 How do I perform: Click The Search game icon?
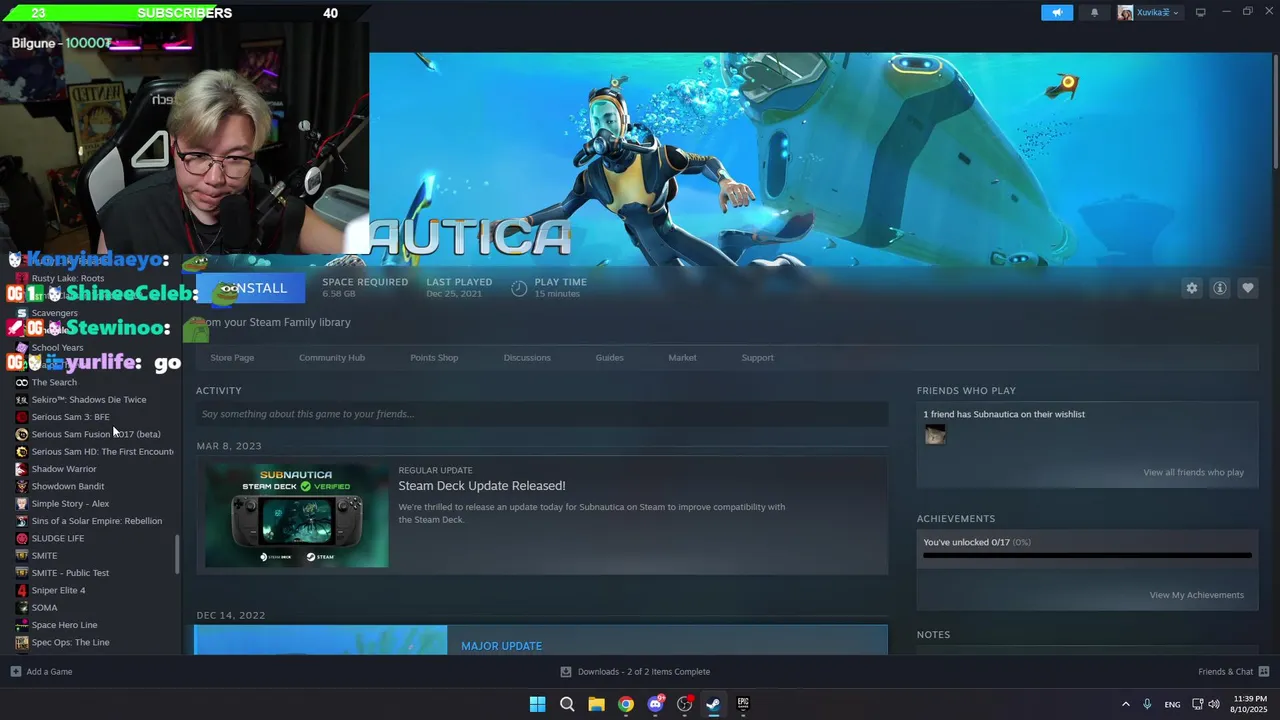22,382
